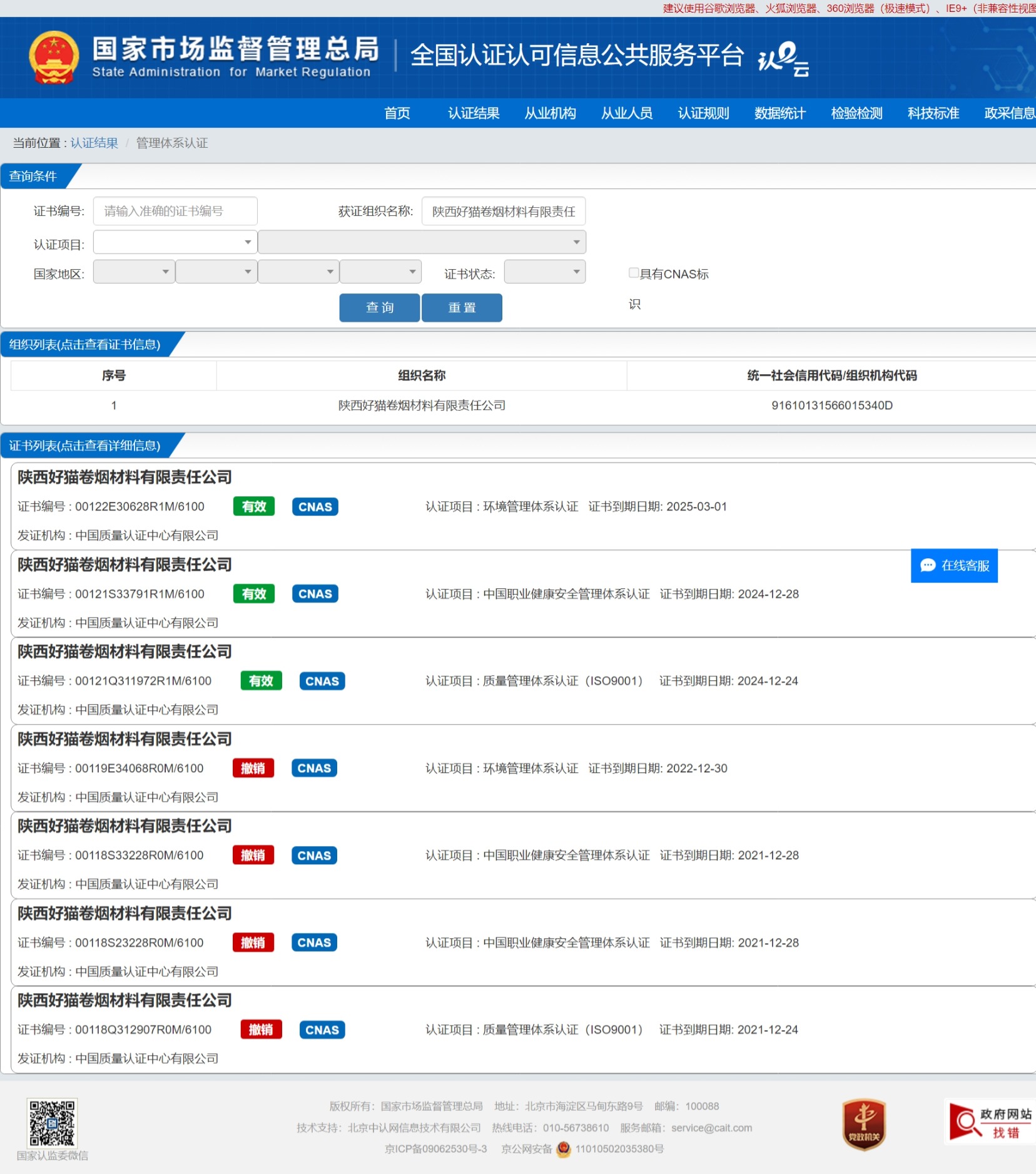Click CNAS badge for certificate 00121Q311972R1M/6100
The width and height of the screenshot is (1036, 1174).
coord(322,681)
